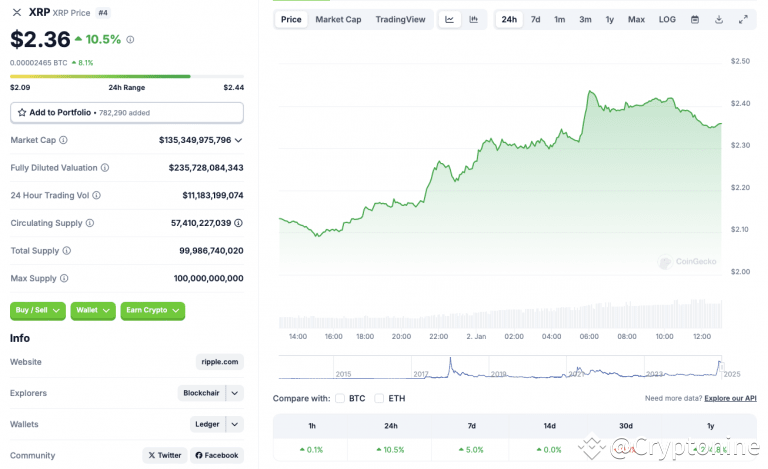Image resolution: width=768 pixels, height=469 pixels.
Task: Select Max chart timeframe
Action: (636, 20)
